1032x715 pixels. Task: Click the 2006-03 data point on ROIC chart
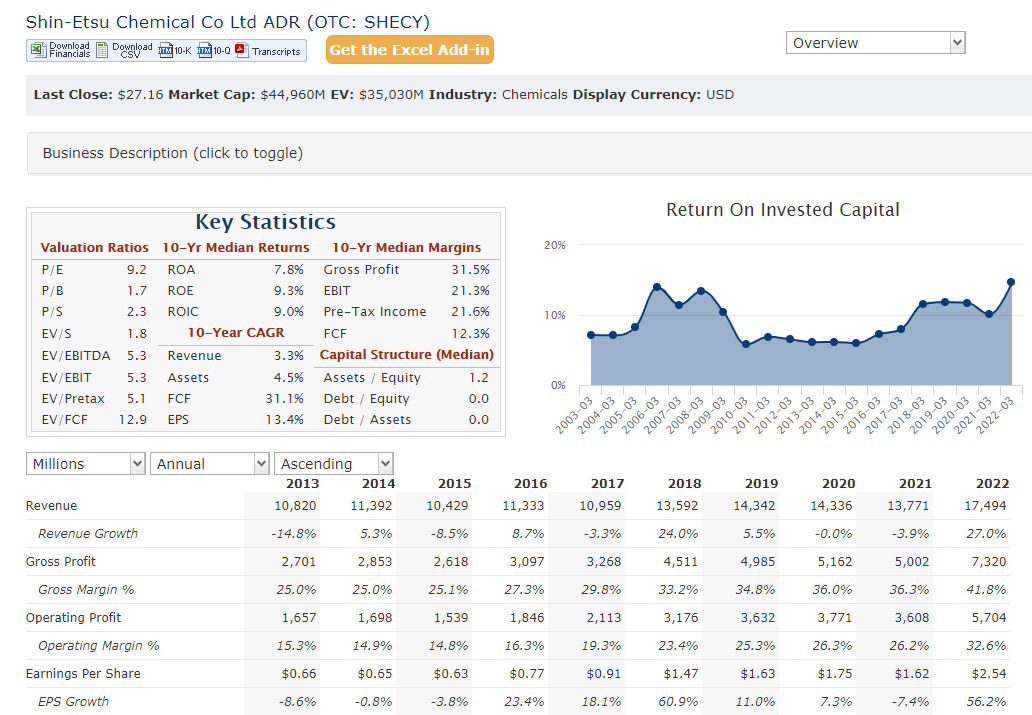click(x=657, y=287)
